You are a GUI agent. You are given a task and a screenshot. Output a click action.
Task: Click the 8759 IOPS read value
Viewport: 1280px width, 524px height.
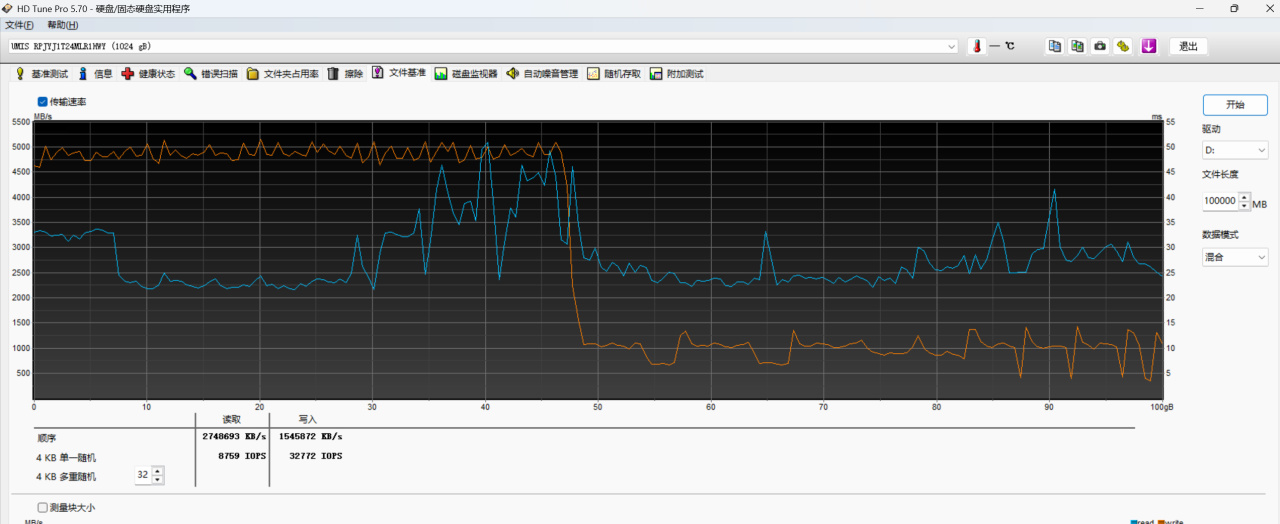click(242, 456)
